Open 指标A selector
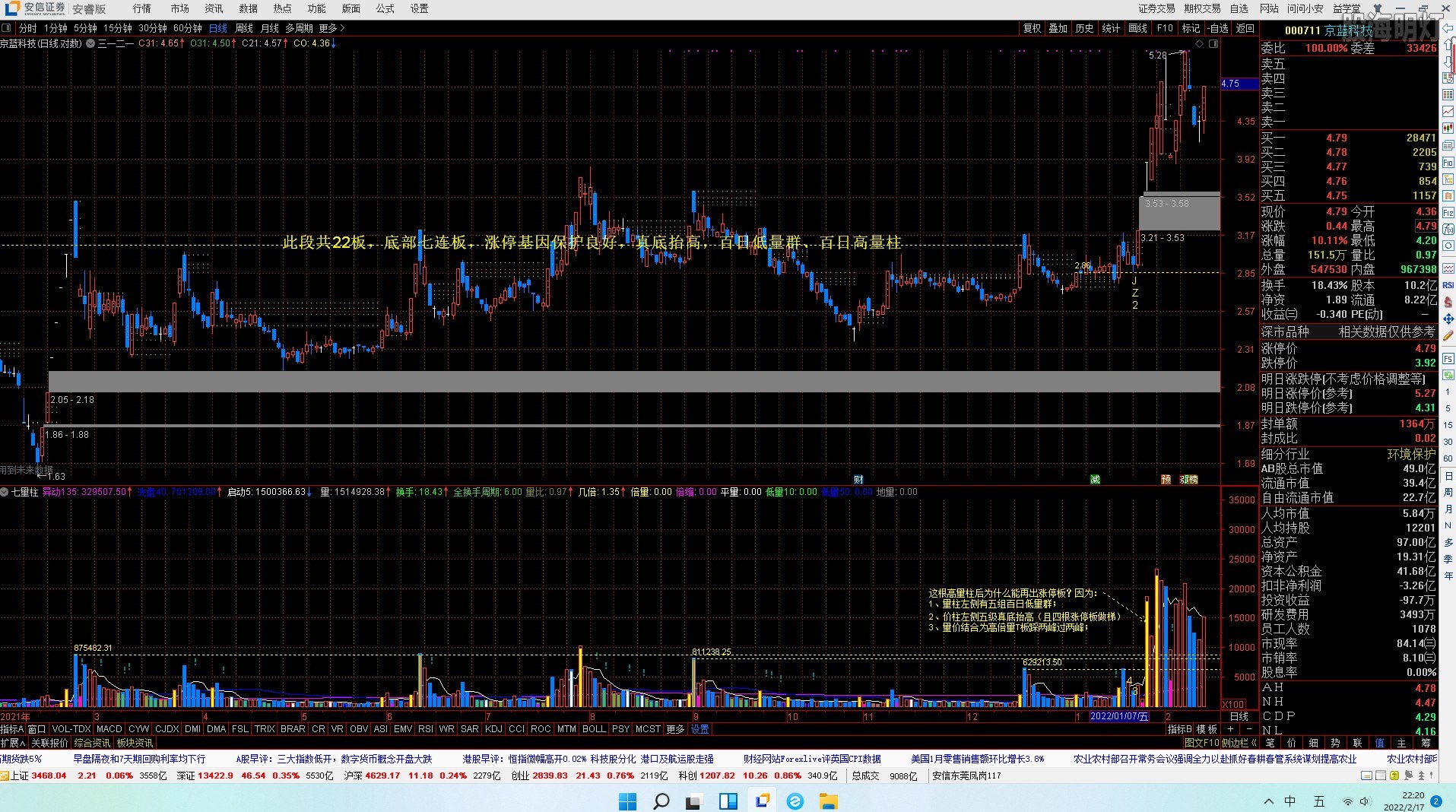This screenshot has width=1456, height=812. [12, 729]
